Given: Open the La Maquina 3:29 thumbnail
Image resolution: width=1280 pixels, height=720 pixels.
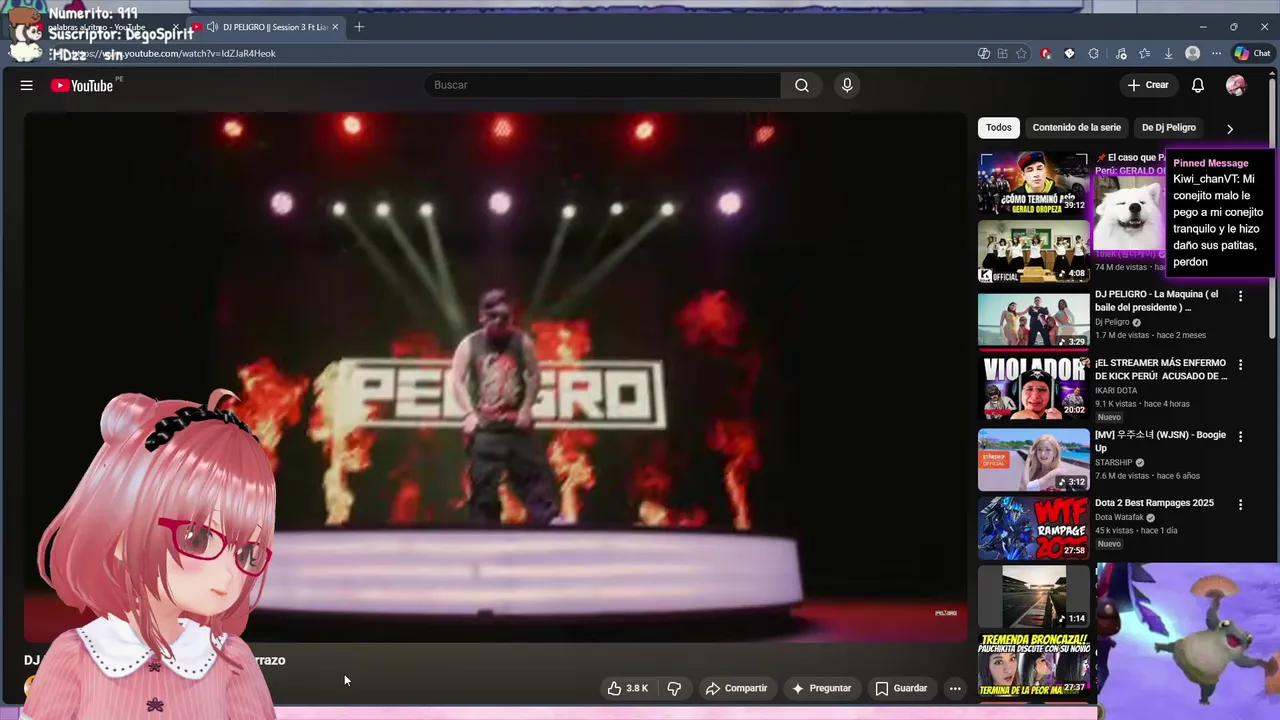Looking at the screenshot, I should pyautogui.click(x=1033, y=320).
